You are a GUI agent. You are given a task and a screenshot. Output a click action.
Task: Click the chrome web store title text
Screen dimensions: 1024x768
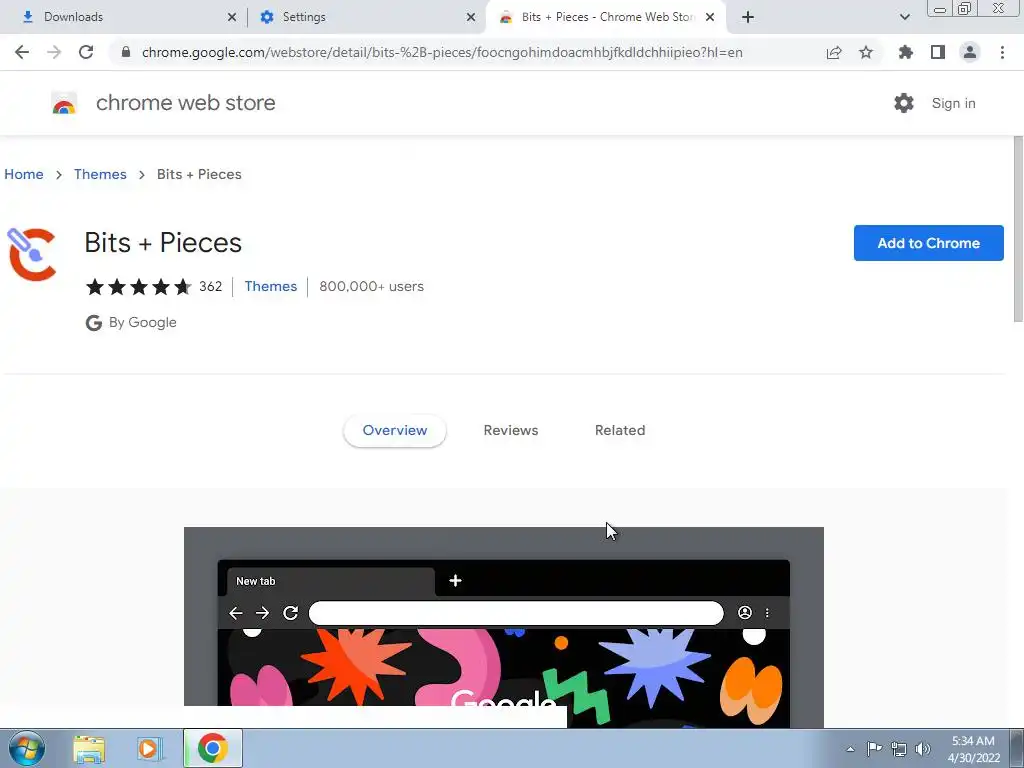click(185, 103)
